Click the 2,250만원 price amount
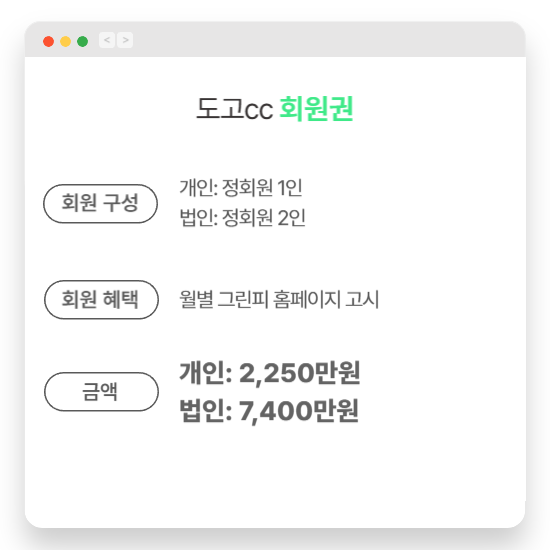The width and height of the screenshot is (550, 550). tap(300, 373)
